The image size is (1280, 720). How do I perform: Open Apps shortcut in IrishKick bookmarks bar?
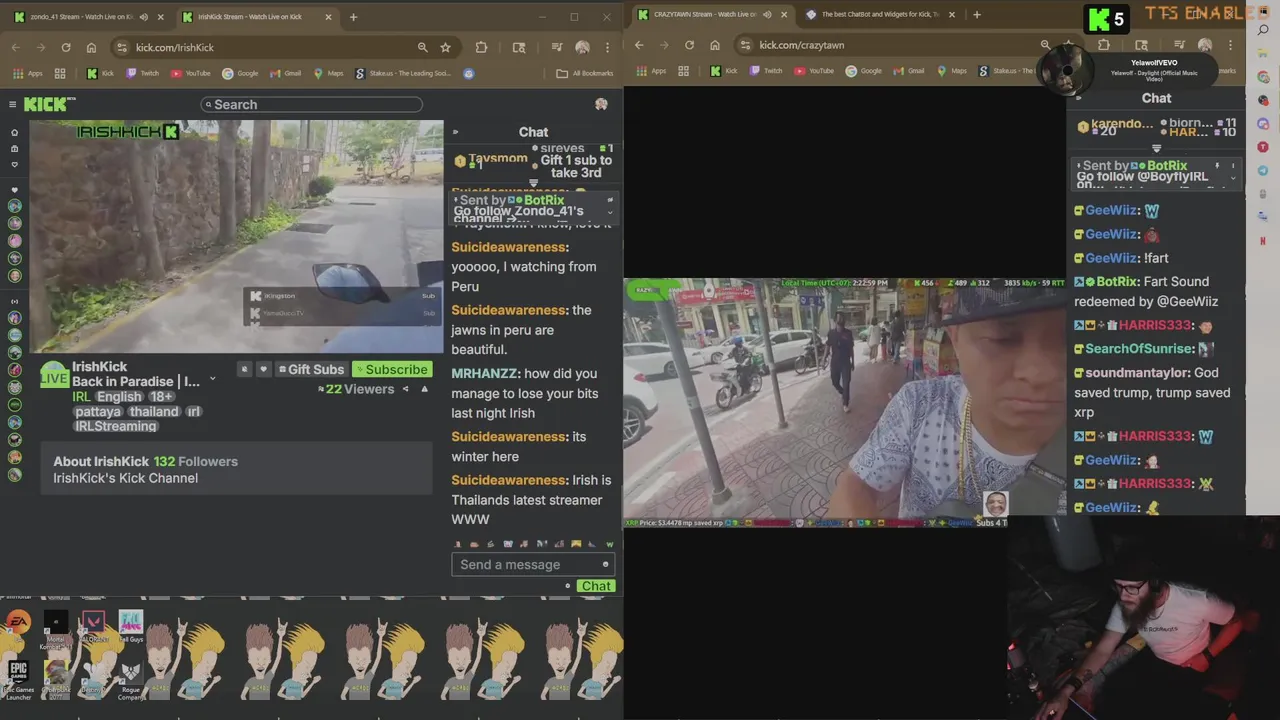[28, 73]
